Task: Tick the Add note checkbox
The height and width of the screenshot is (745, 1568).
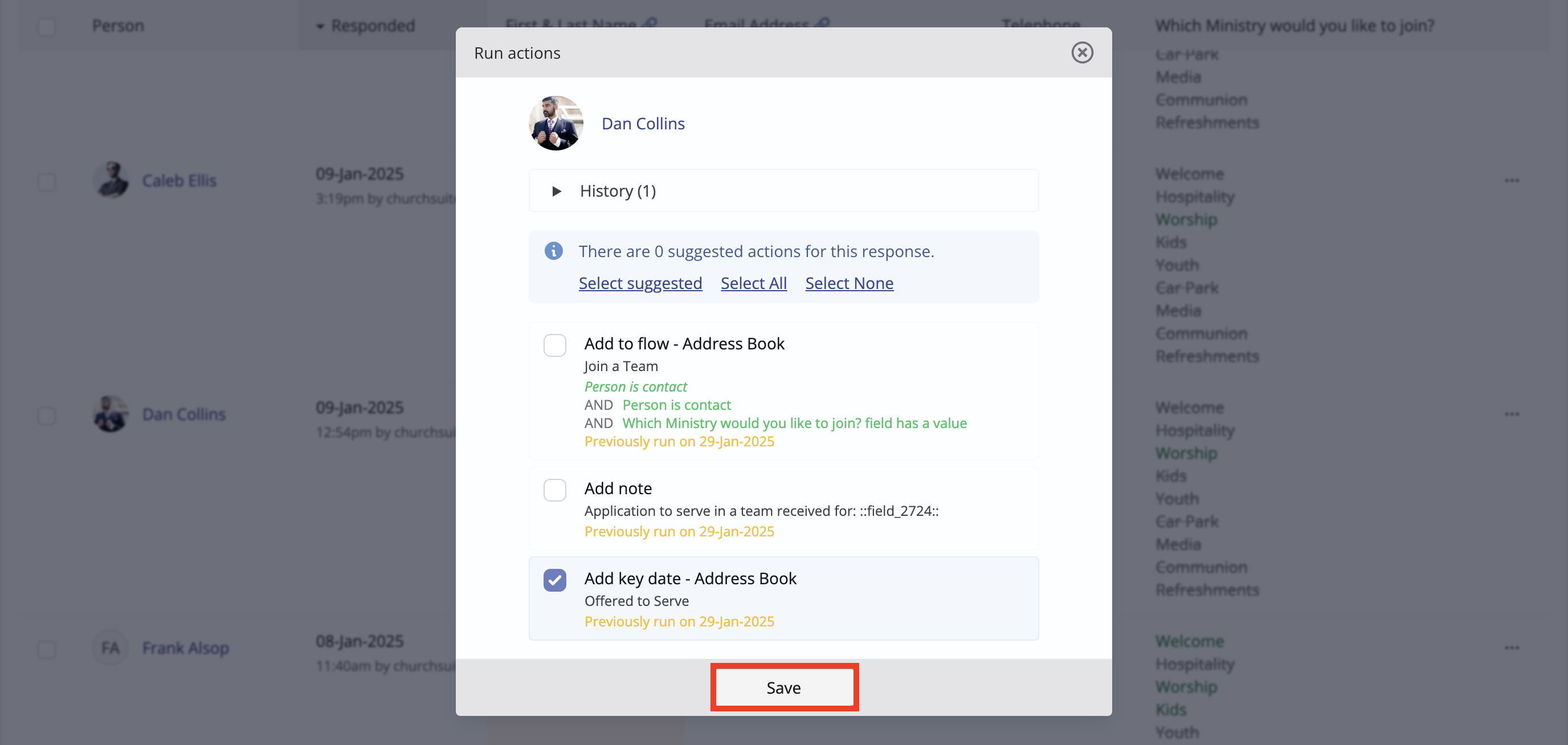Action: tap(554, 490)
